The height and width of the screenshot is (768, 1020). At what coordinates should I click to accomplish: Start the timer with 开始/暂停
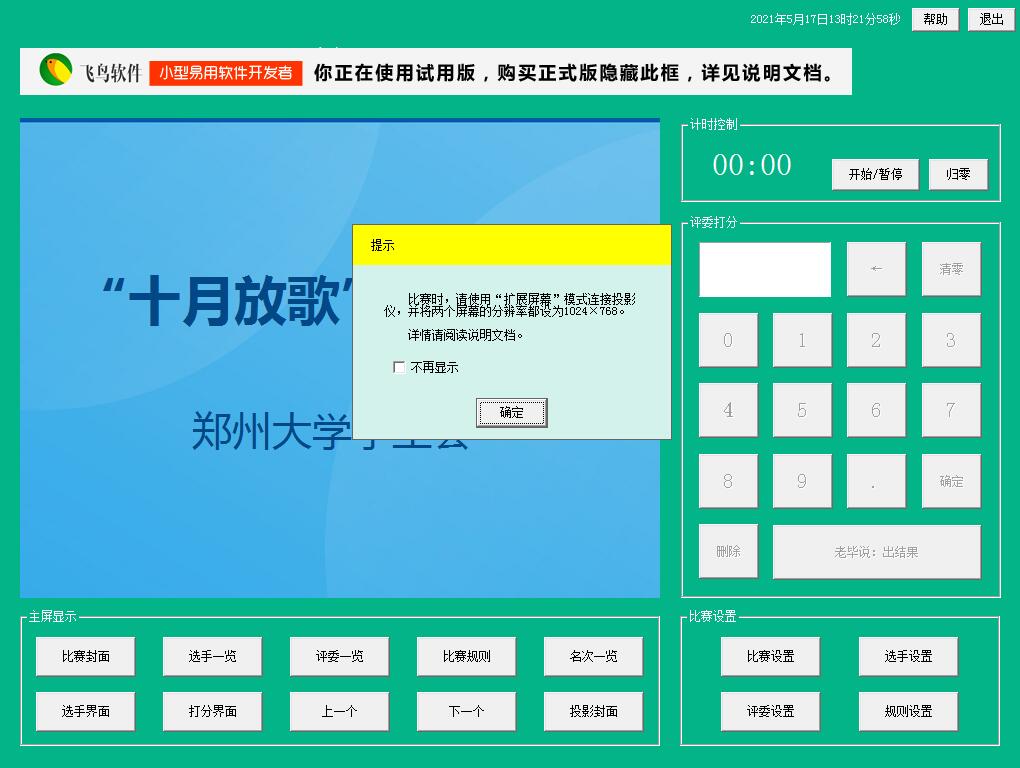tap(874, 174)
